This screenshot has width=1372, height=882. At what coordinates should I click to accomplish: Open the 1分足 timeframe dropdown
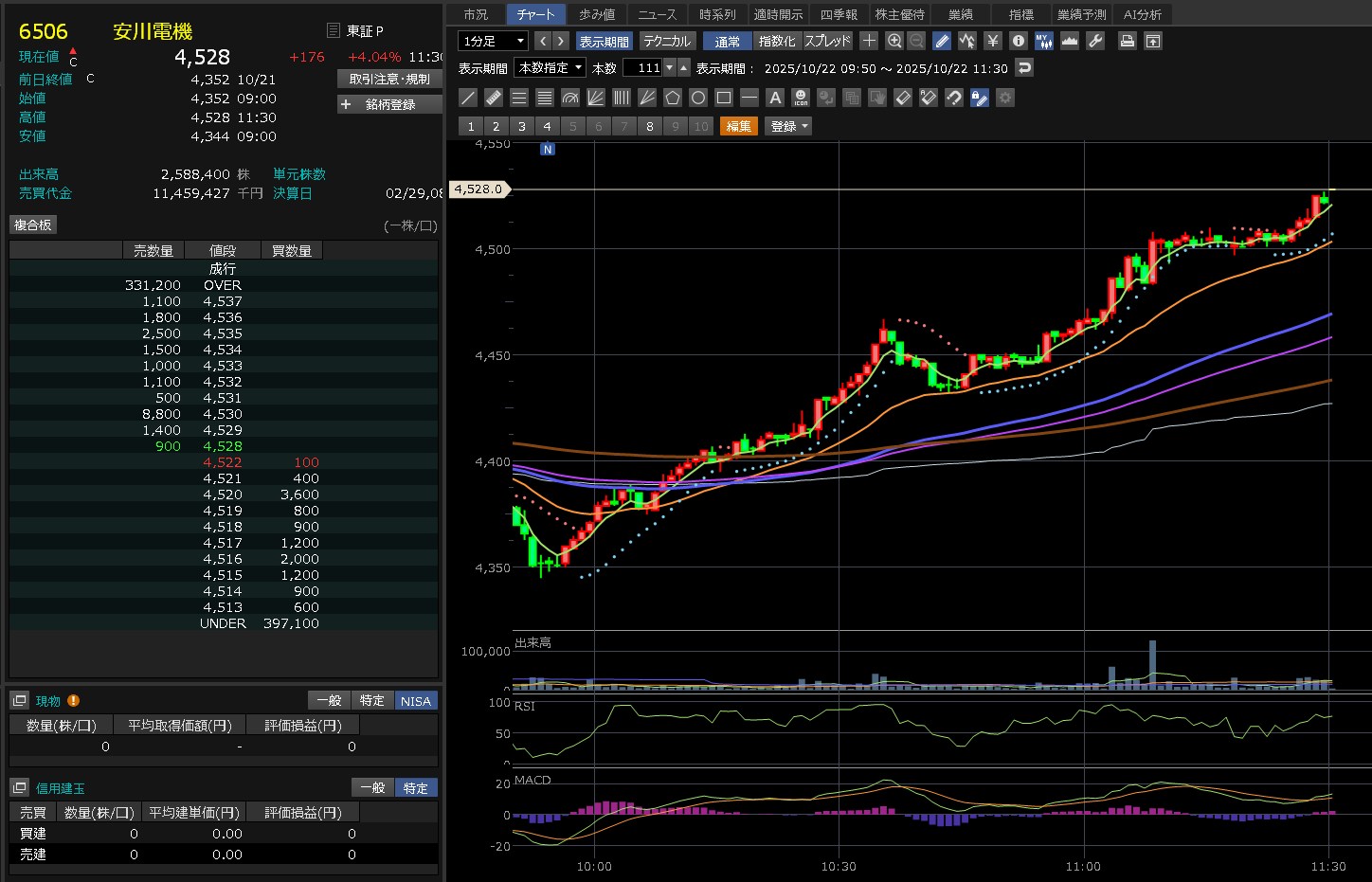point(493,41)
